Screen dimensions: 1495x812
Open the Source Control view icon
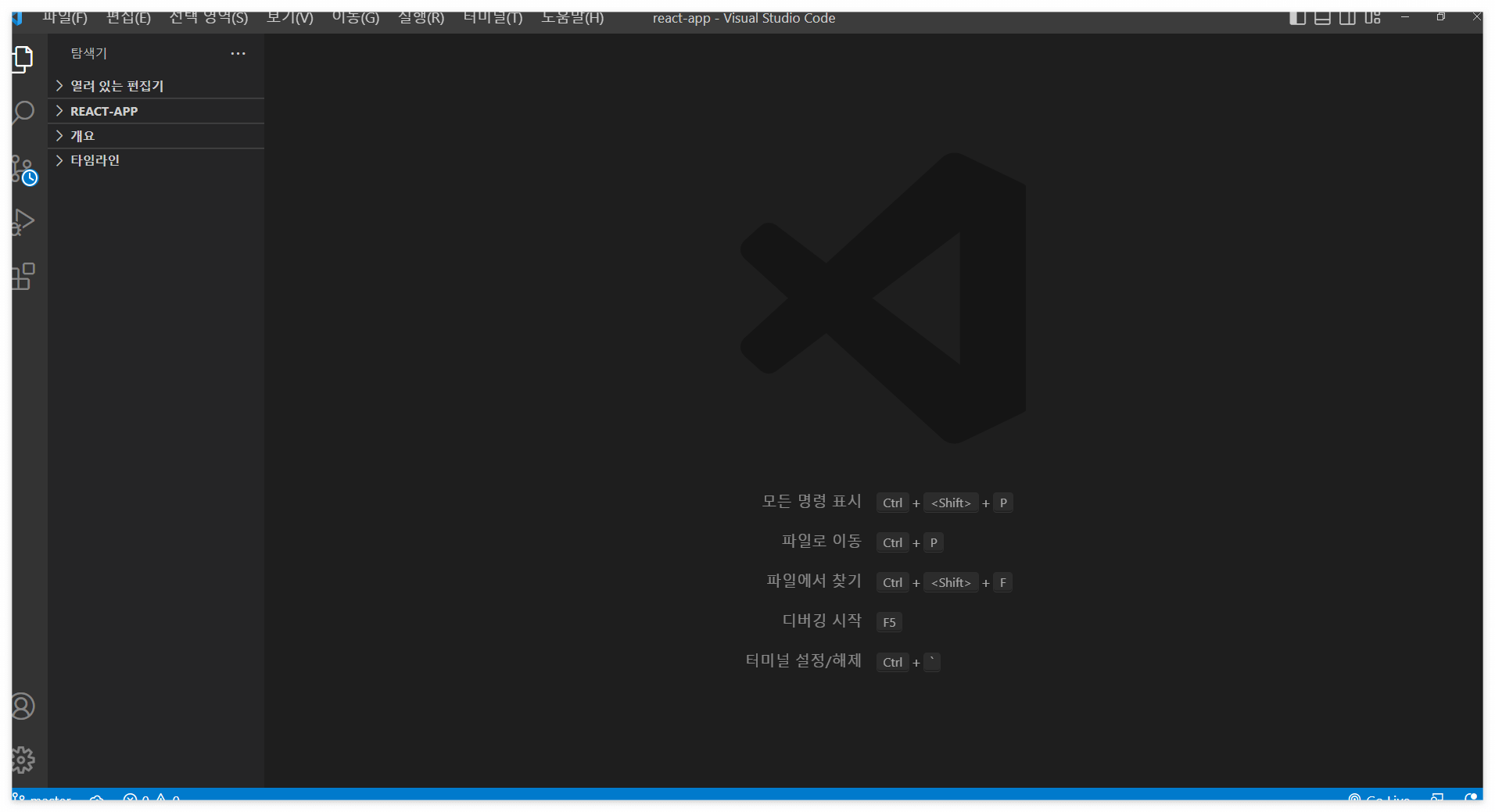(x=24, y=169)
